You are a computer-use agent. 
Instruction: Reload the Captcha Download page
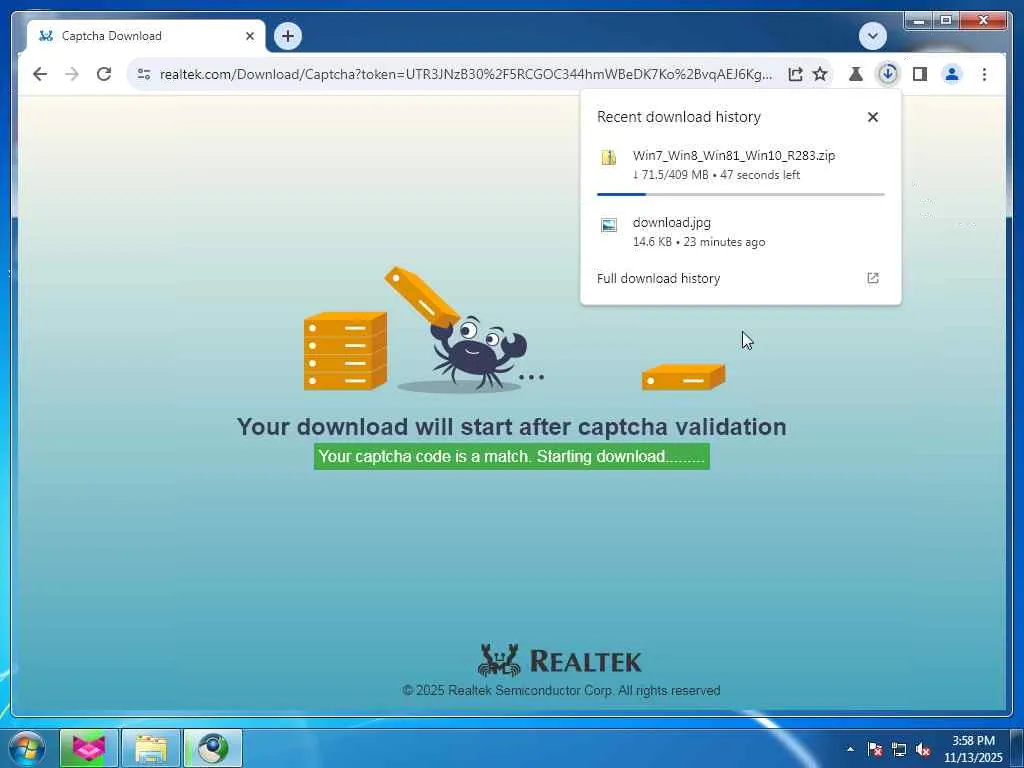point(104,74)
